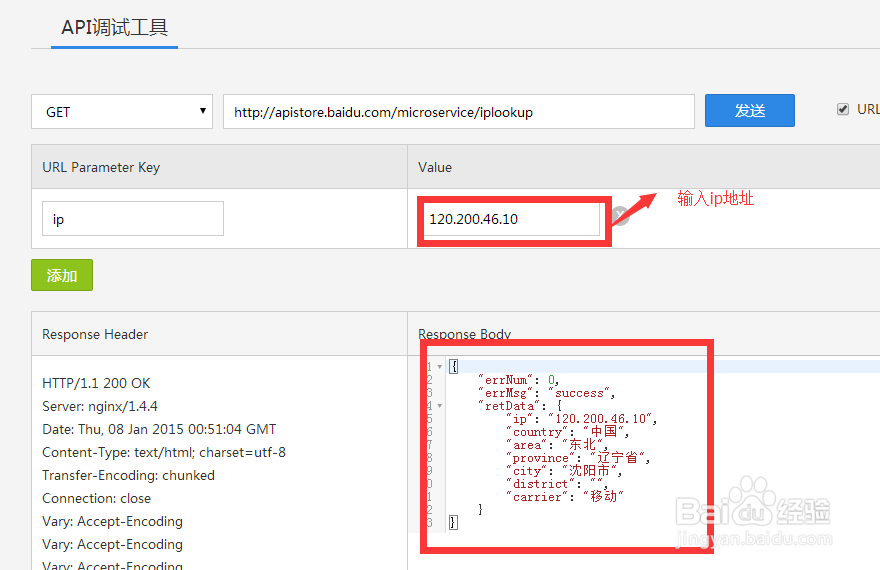880x570 pixels.
Task: Click the ip parameter key field
Action: tap(133, 219)
